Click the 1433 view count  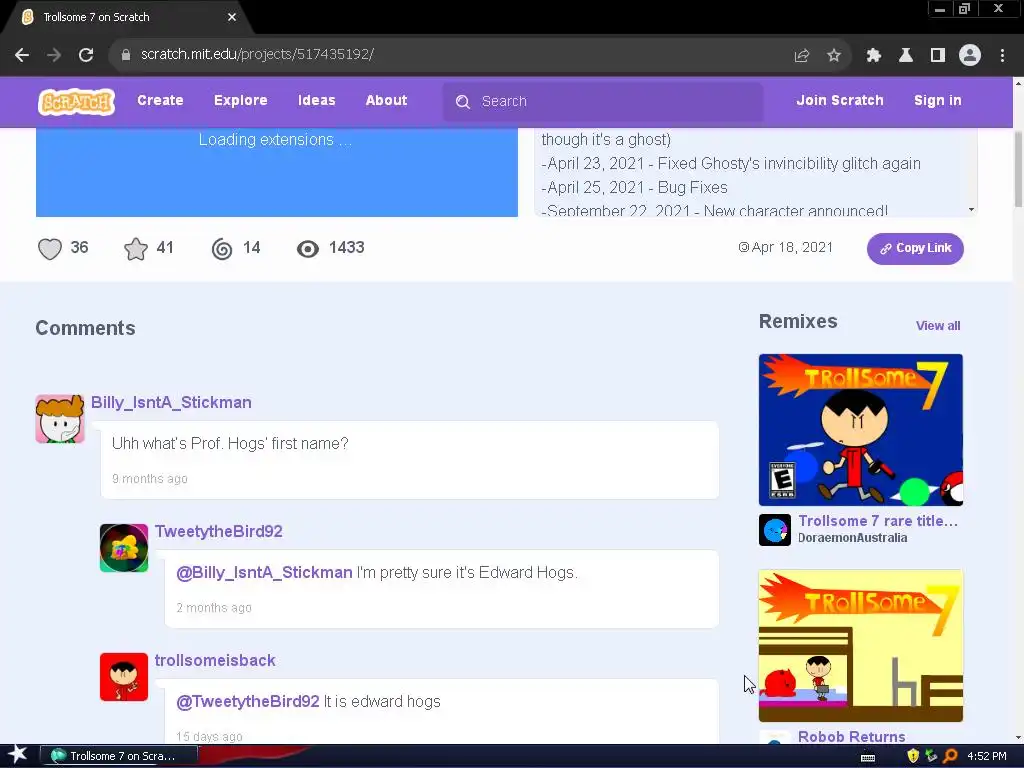pyautogui.click(x=347, y=248)
